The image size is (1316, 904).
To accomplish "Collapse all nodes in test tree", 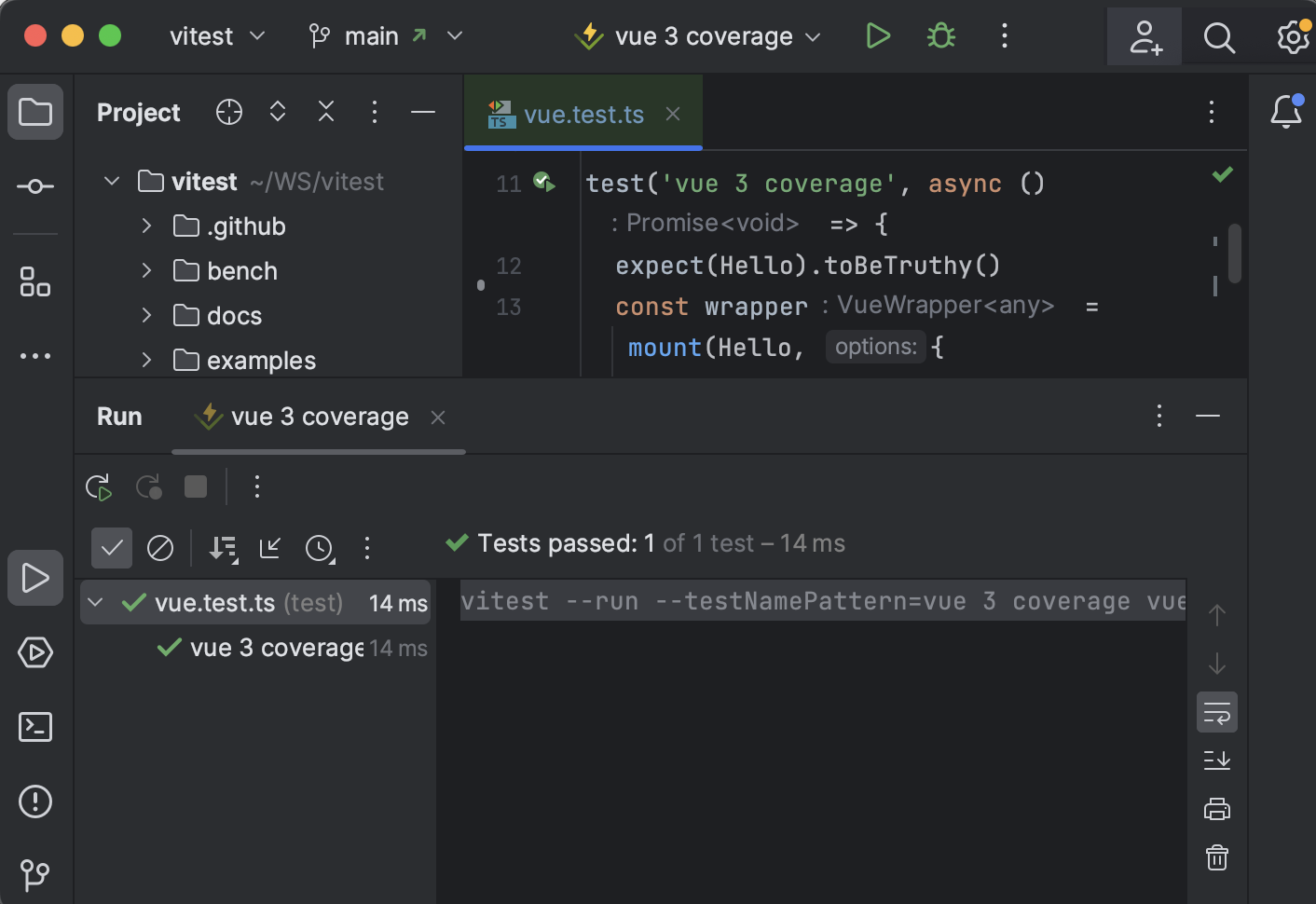I will point(269,548).
